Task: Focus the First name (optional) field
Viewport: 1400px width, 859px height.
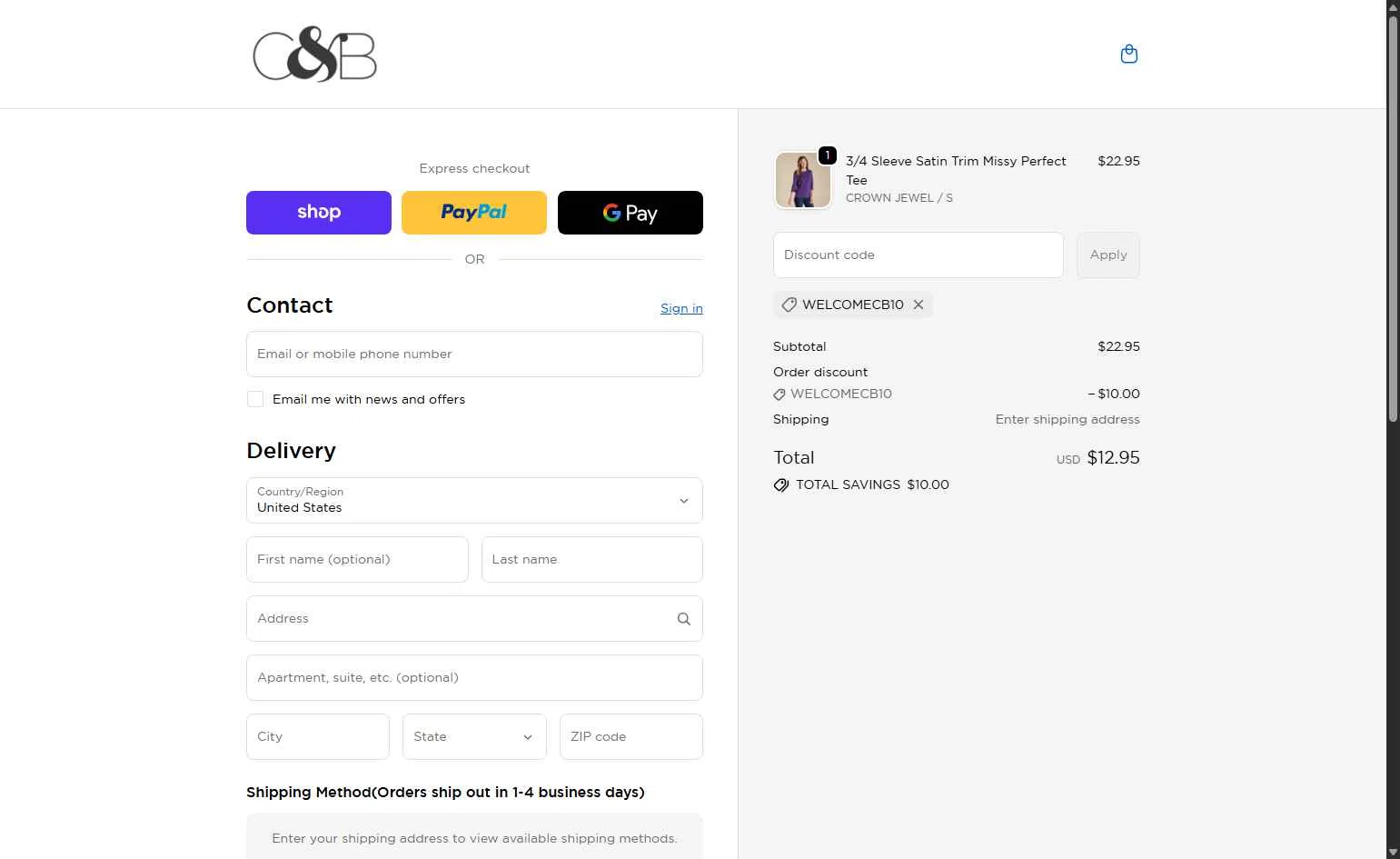Action: [357, 560]
